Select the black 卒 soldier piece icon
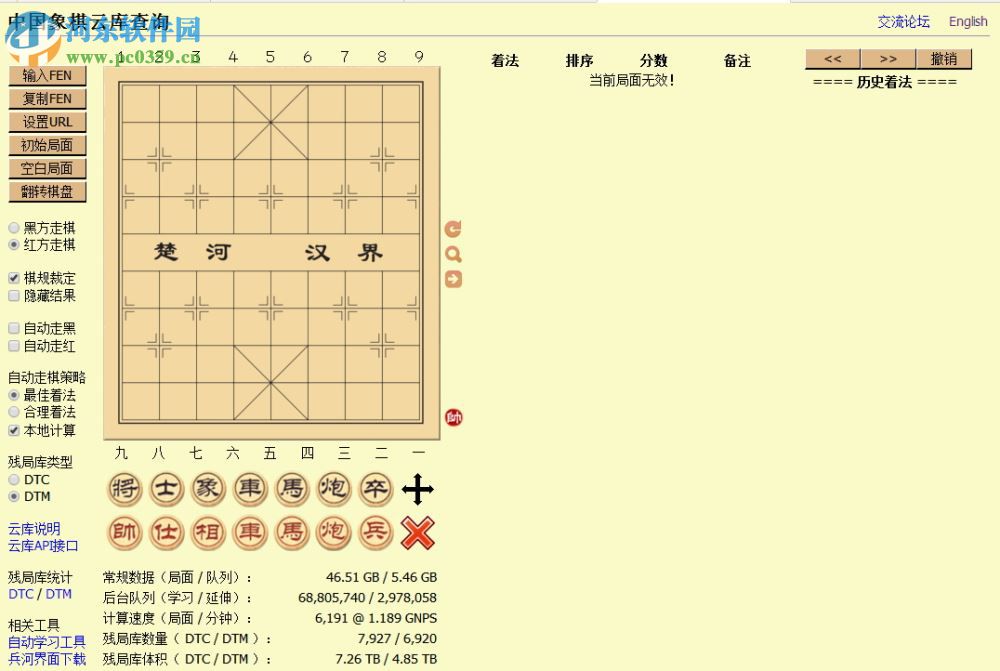1000x671 pixels. coord(375,489)
